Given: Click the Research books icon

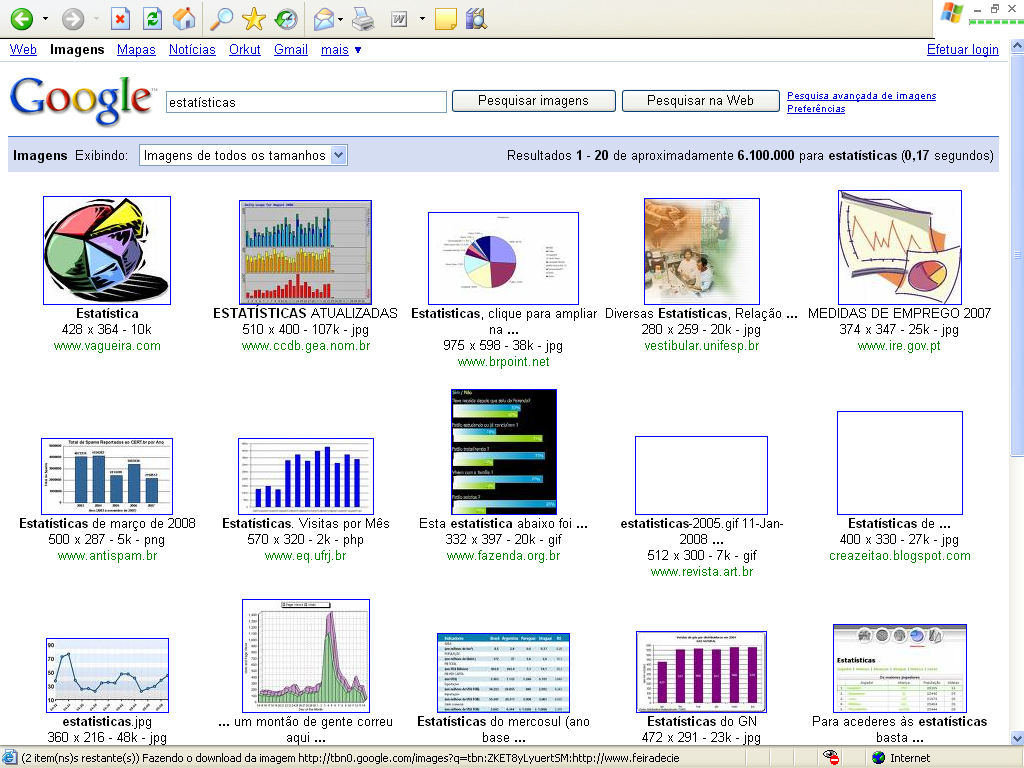Looking at the screenshot, I should click(x=476, y=18).
